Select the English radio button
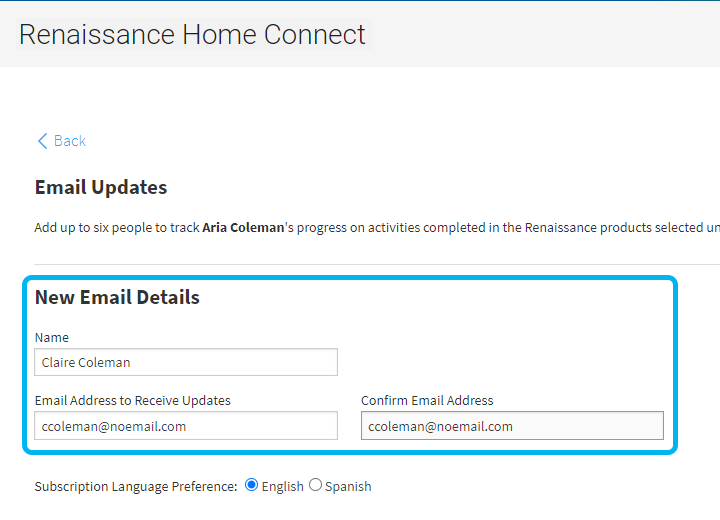The width and height of the screenshot is (720, 520). click(x=251, y=485)
